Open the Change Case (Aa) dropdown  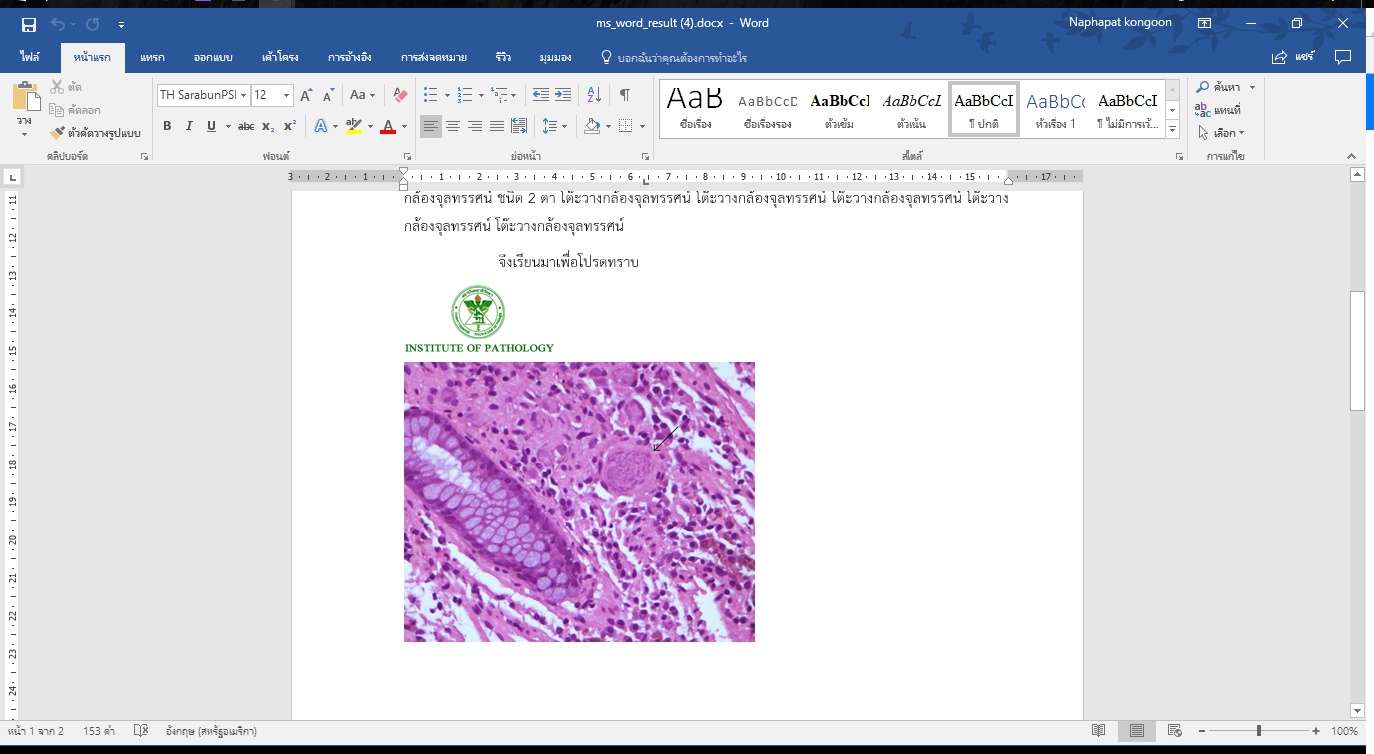pyautogui.click(x=363, y=95)
